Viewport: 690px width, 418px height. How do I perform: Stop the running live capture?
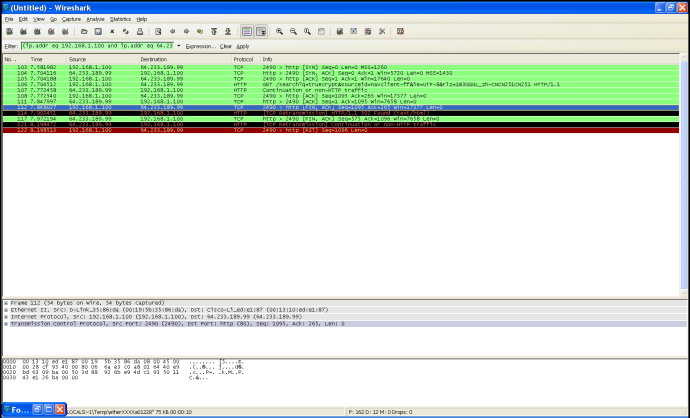(51, 32)
